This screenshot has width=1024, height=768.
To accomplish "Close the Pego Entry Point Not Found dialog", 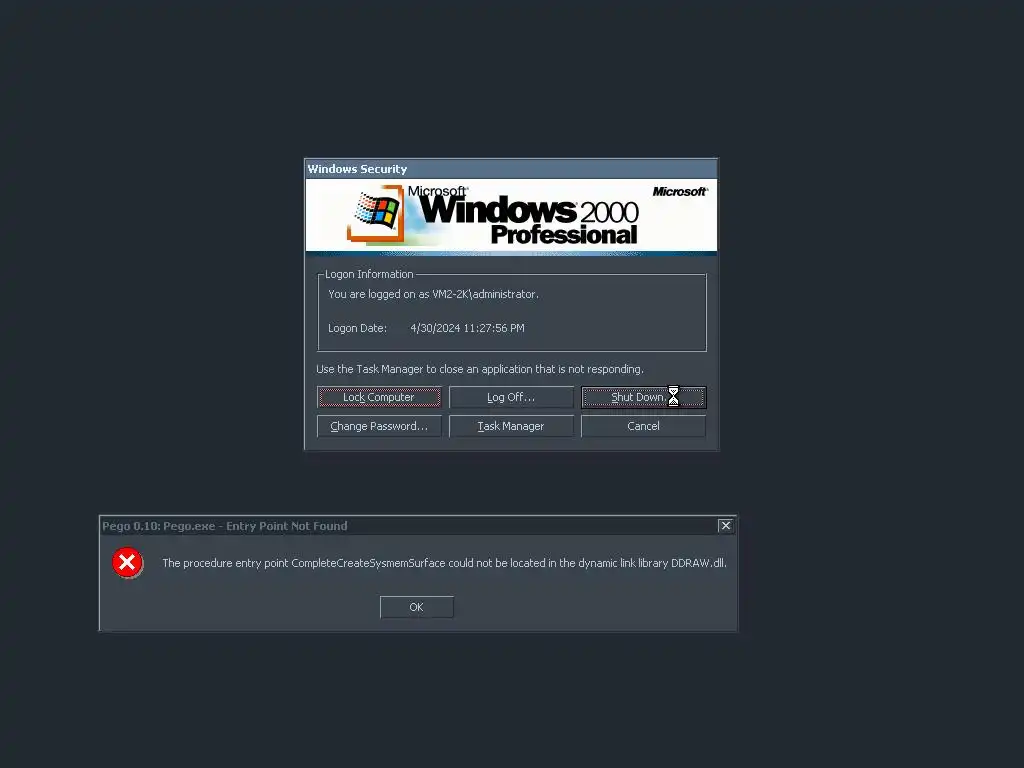I will 726,526.
